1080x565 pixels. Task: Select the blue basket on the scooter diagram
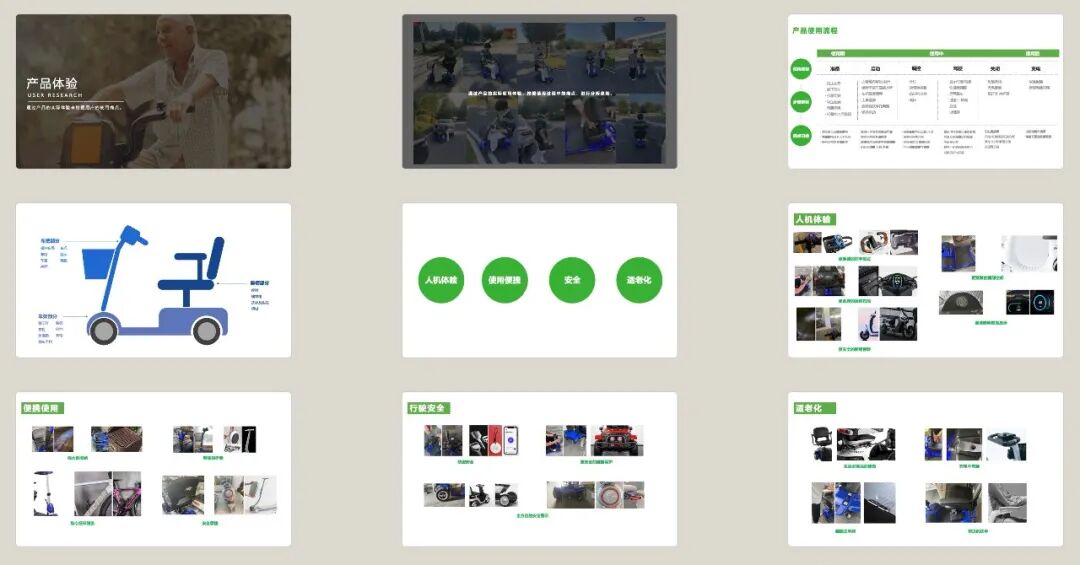pyautogui.click(x=98, y=263)
